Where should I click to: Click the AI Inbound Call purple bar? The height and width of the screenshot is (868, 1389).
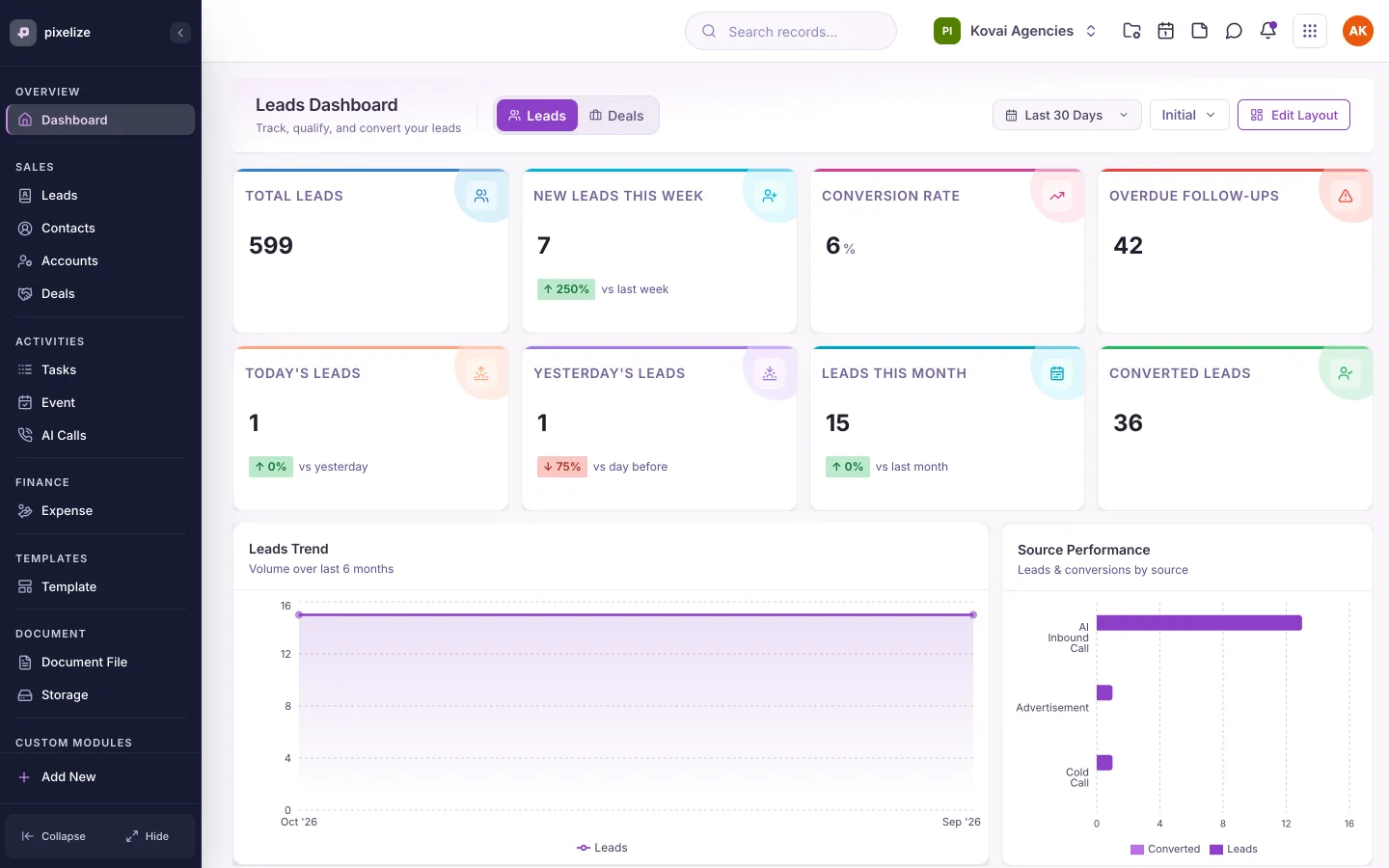(1199, 623)
